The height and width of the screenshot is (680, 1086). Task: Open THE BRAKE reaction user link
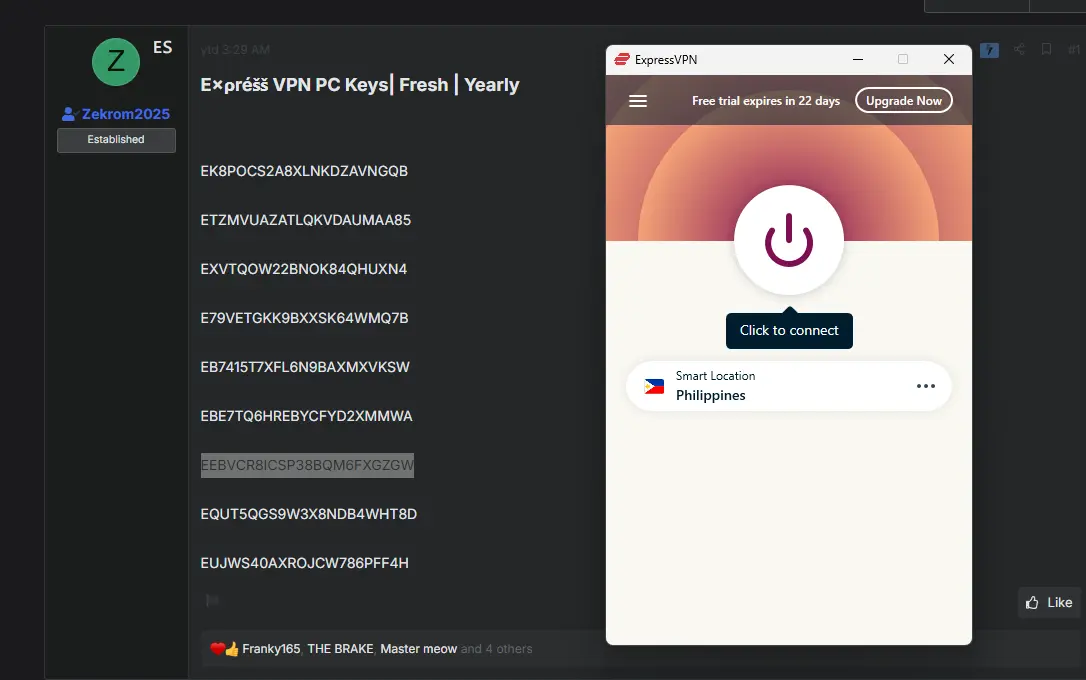tap(340, 649)
